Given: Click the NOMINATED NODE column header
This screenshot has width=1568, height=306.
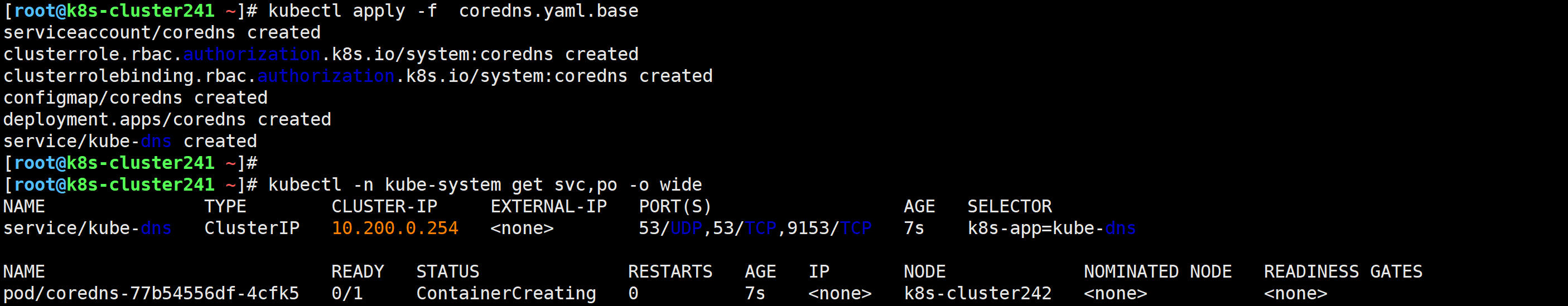Looking at the screenshot, I should [x=1157, y=271].
